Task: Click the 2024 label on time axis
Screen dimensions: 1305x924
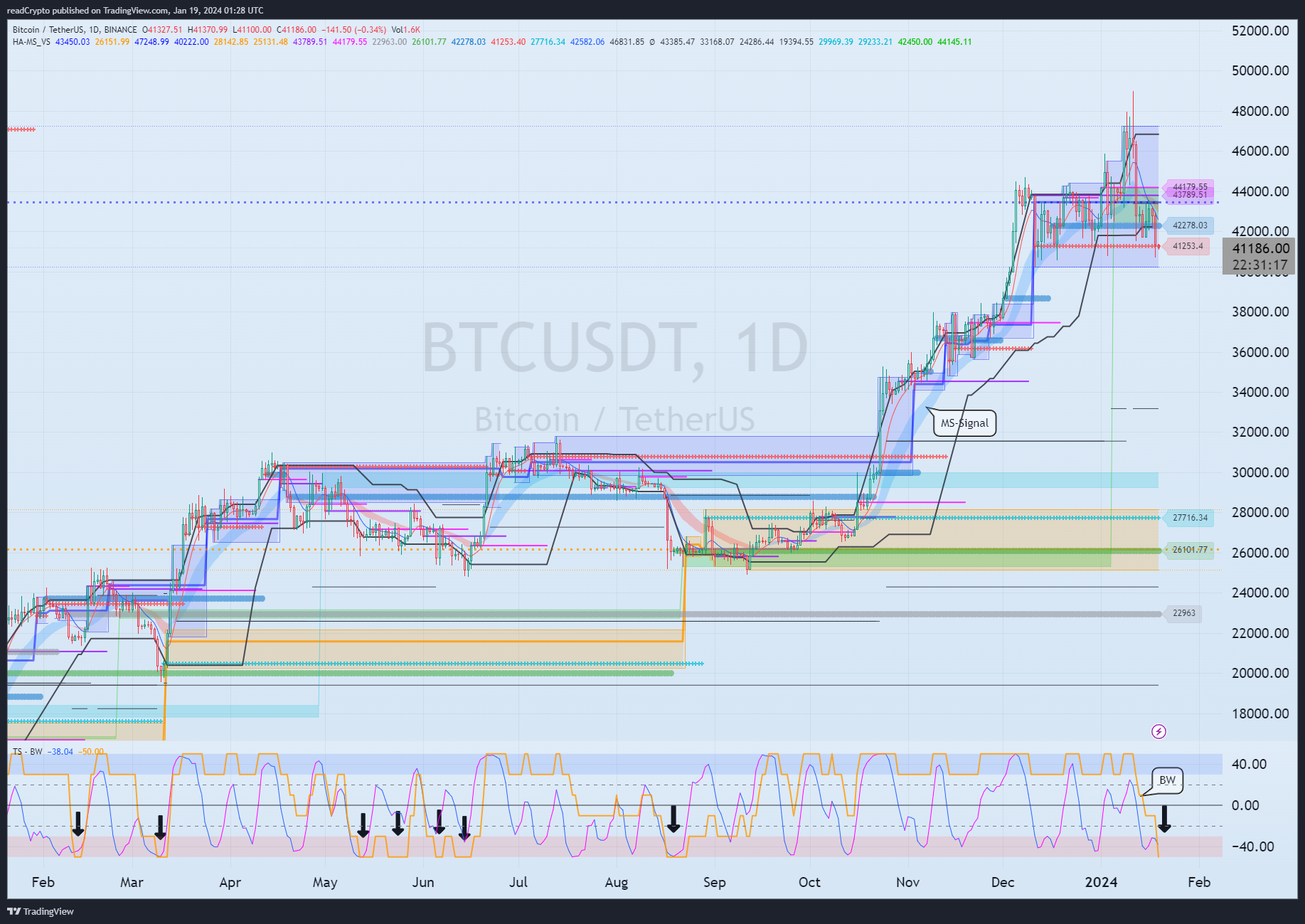Action: click(x=1101, y=882)
